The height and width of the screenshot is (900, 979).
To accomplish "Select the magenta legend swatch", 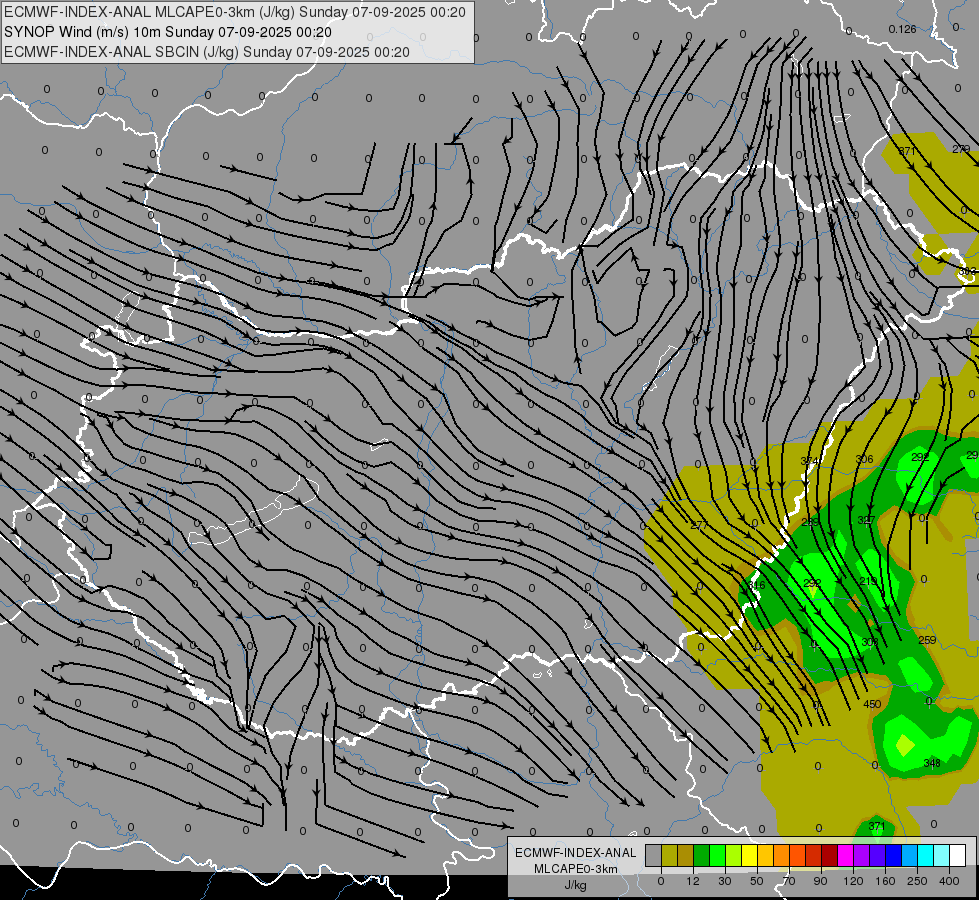I will (845, 856).
